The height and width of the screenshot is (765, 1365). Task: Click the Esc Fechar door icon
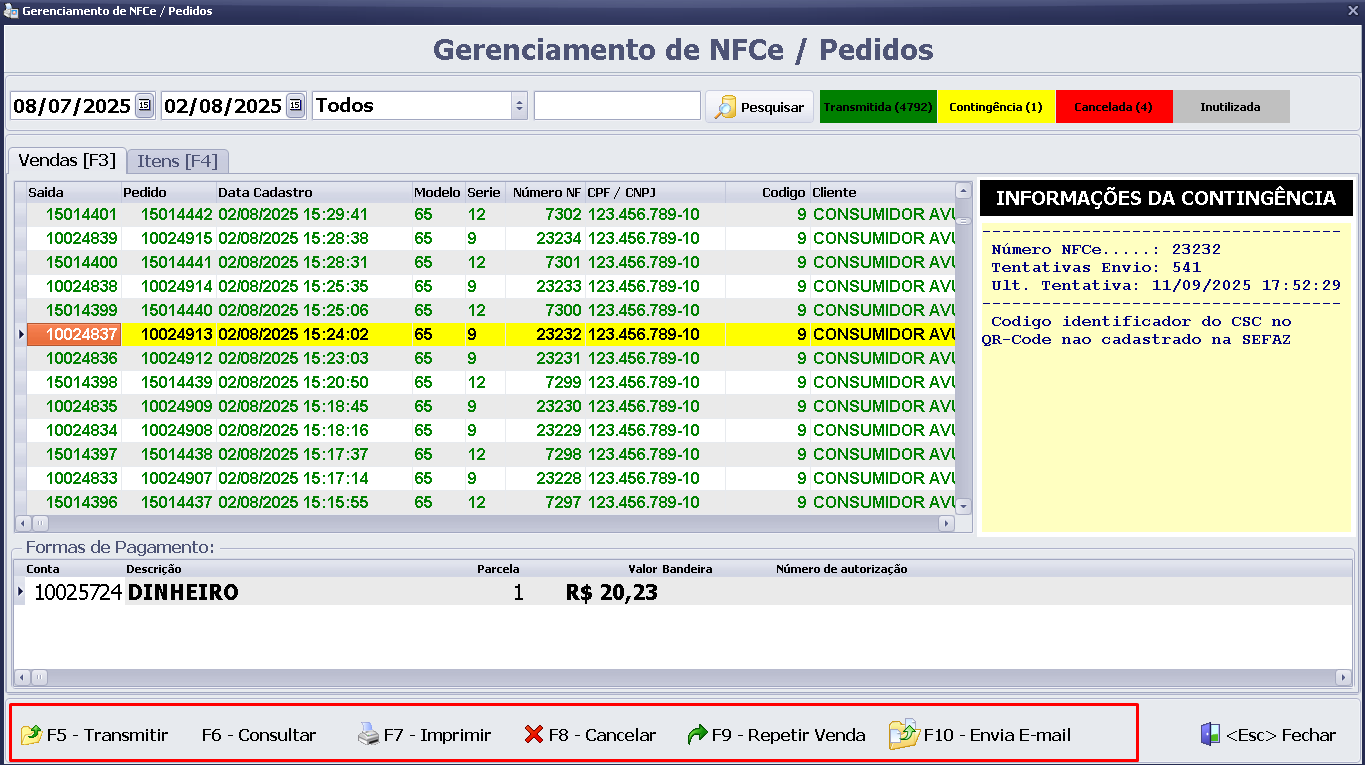(1210, 735)
